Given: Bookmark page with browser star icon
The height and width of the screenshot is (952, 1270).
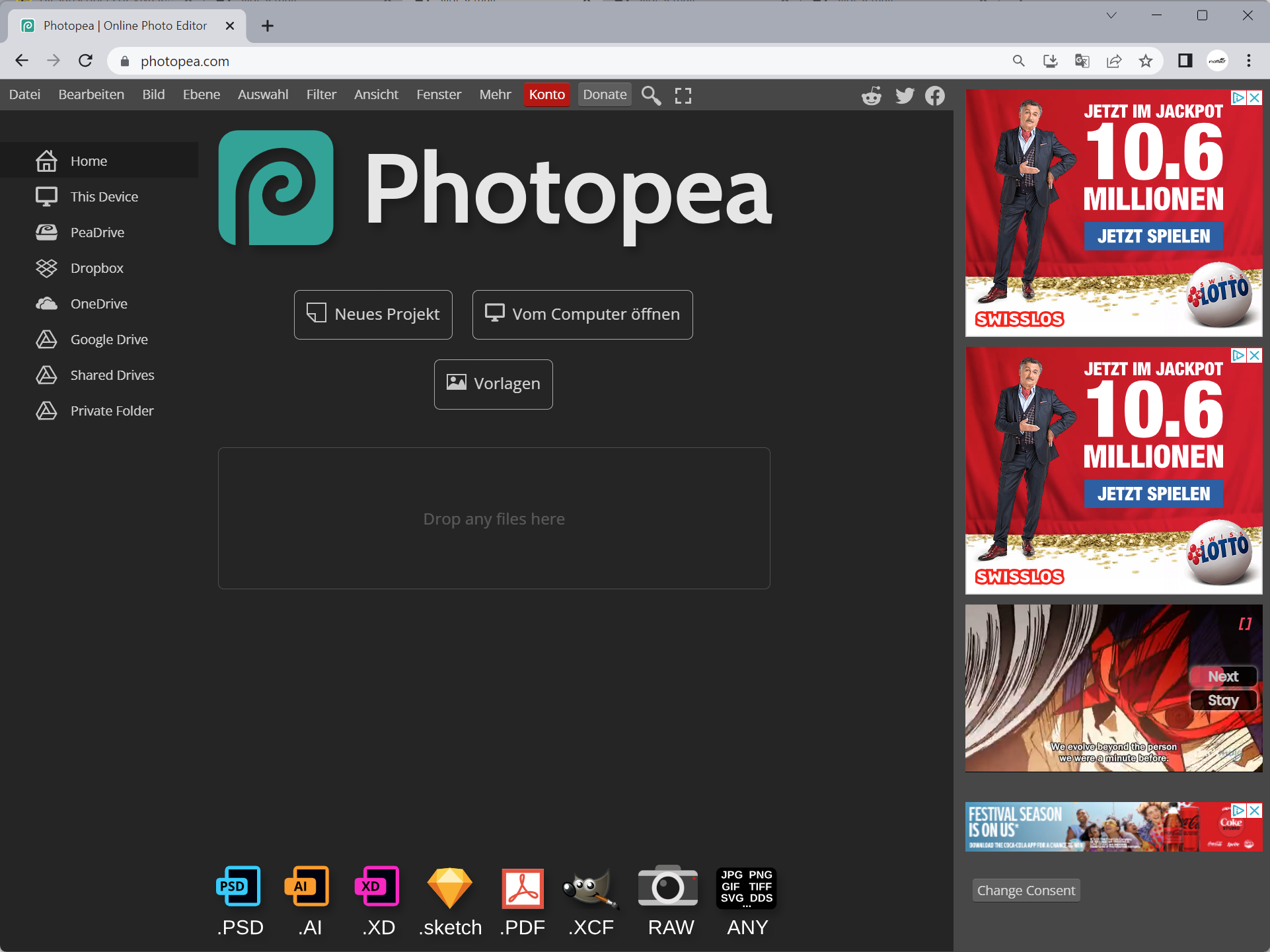Looking at the screenshot, I should pos(1146,61).
